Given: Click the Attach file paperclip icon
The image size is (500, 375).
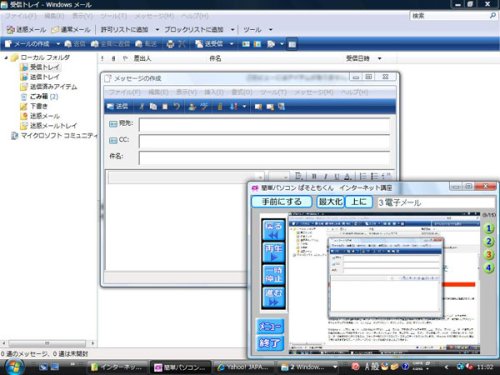Looking at the screenshot, I should (x=220, y=106).
